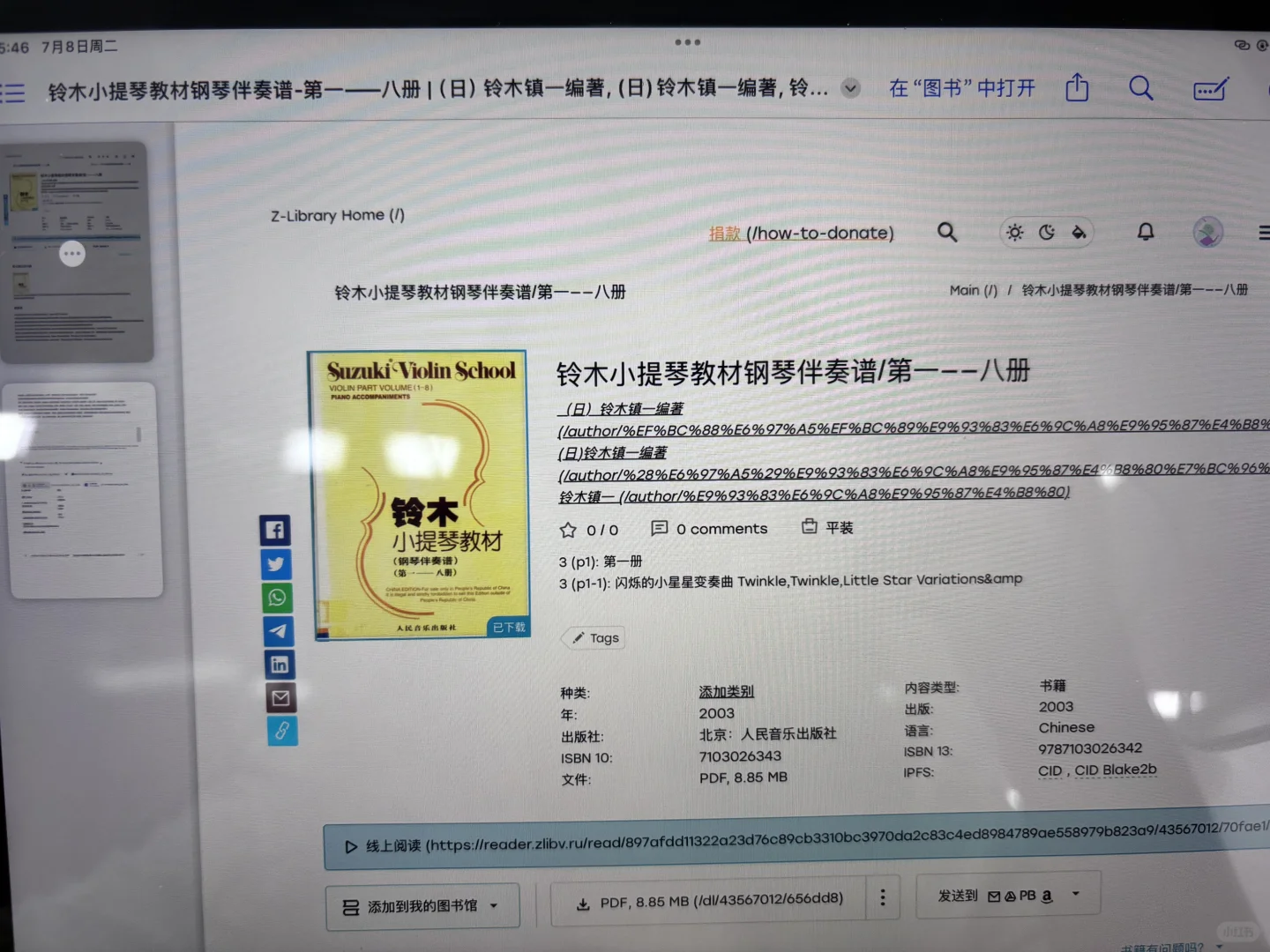Share the book via WhatsApp

[277, 598]
